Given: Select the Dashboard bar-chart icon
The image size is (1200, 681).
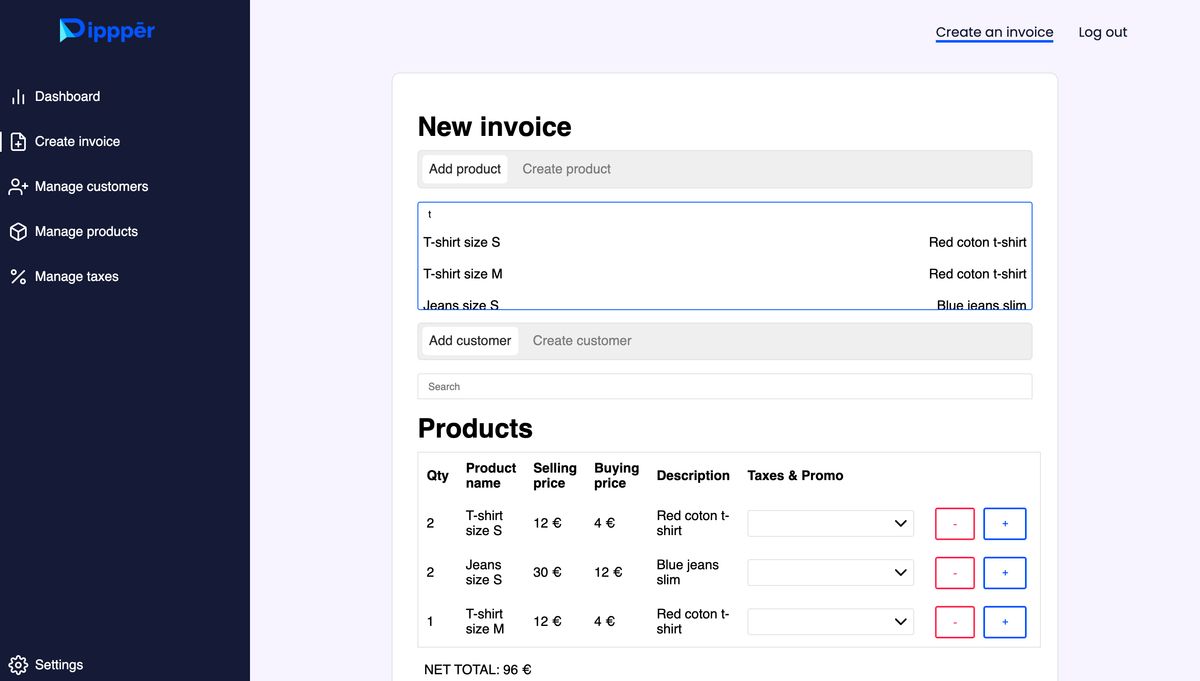Looking at the screenshot, I should click(18, 96).
